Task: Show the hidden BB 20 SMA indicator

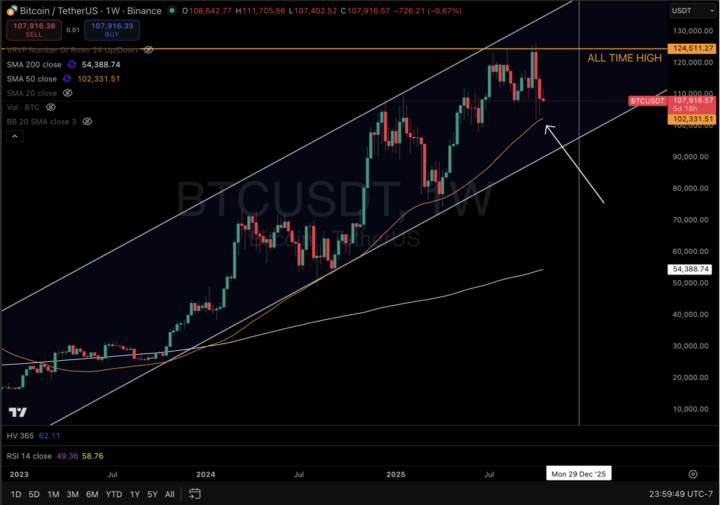Action: coord(87,121)
